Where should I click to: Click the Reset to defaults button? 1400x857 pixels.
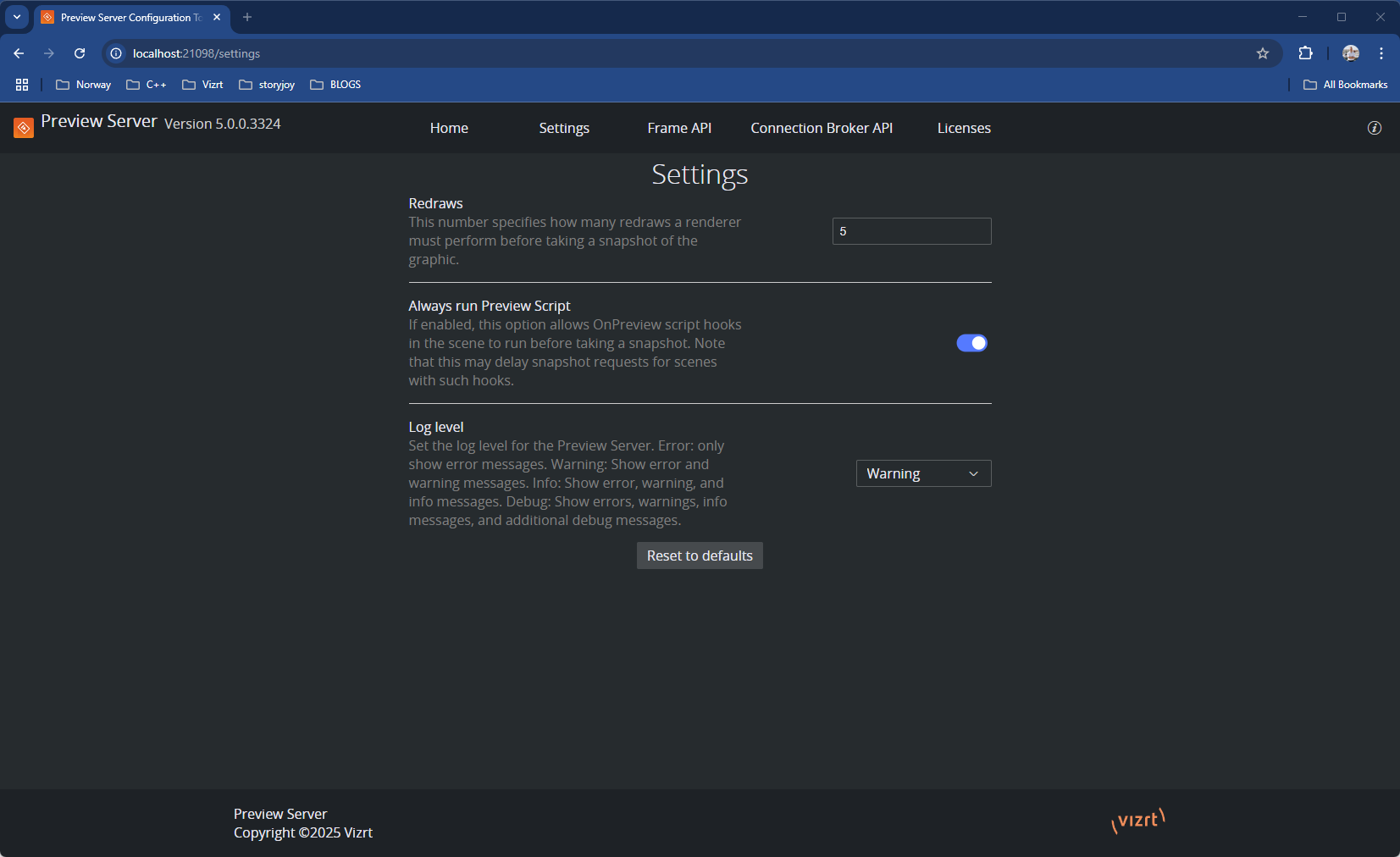click(700, 556)
